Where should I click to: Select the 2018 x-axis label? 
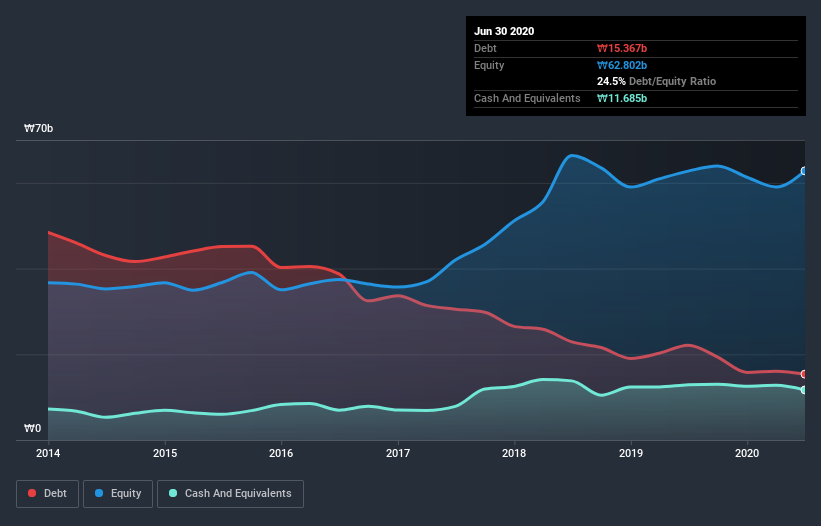pyautogui.click(x=514, y=453)
